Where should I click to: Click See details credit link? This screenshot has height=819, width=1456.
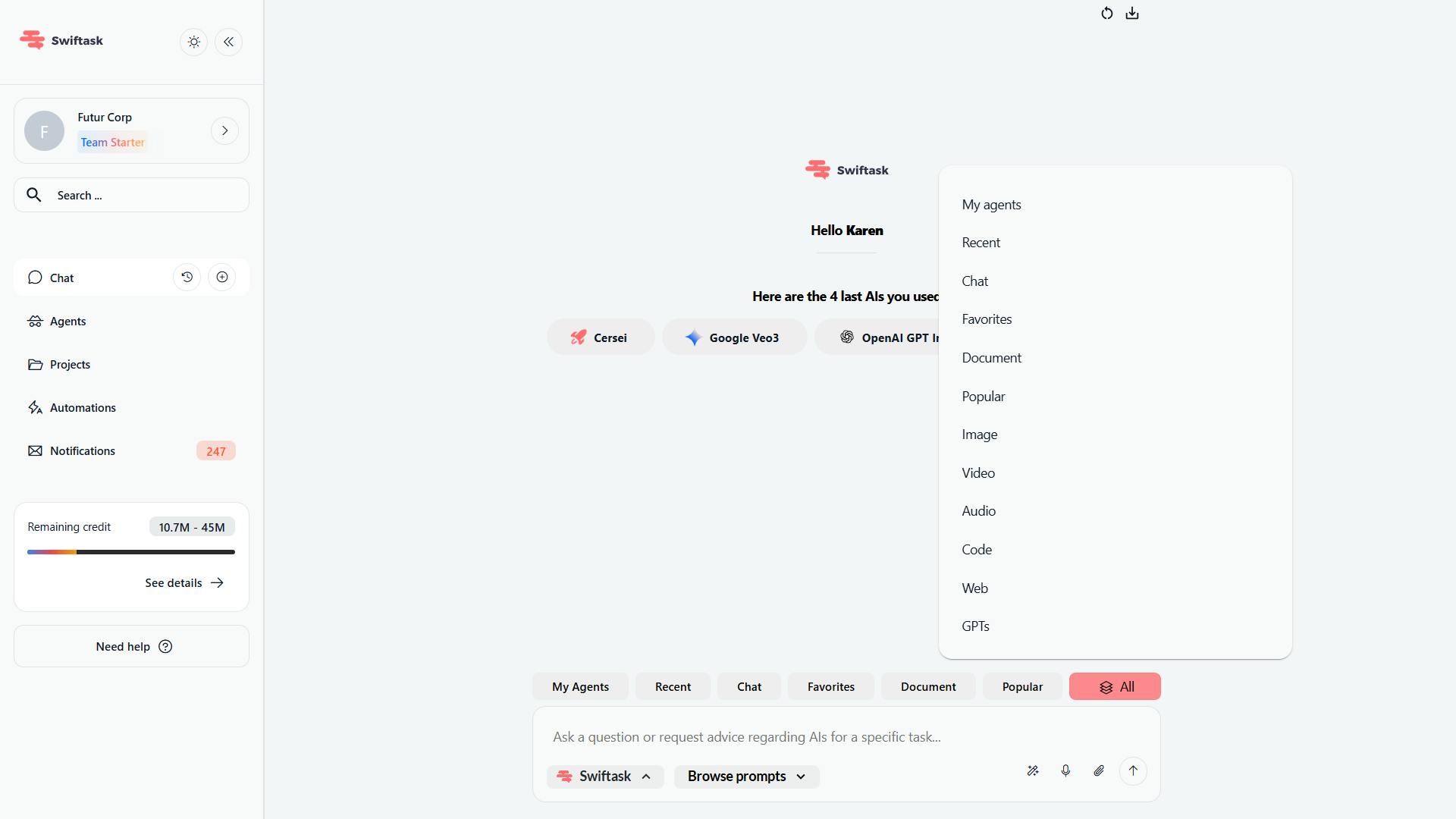coord(184,583)
